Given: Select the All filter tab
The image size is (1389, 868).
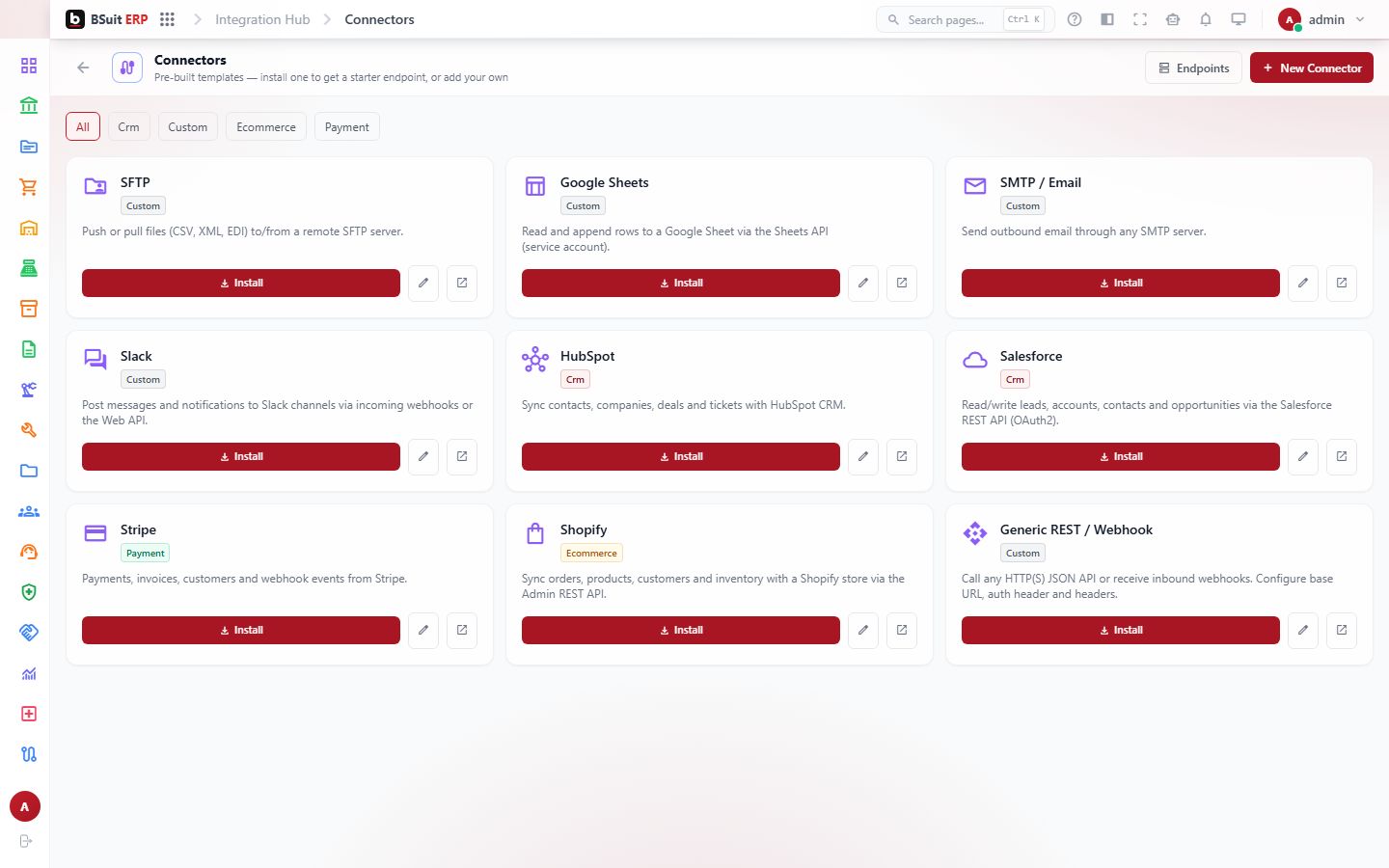Looking at the screenshot, I should pyautogui.click(x=83, y=126).
